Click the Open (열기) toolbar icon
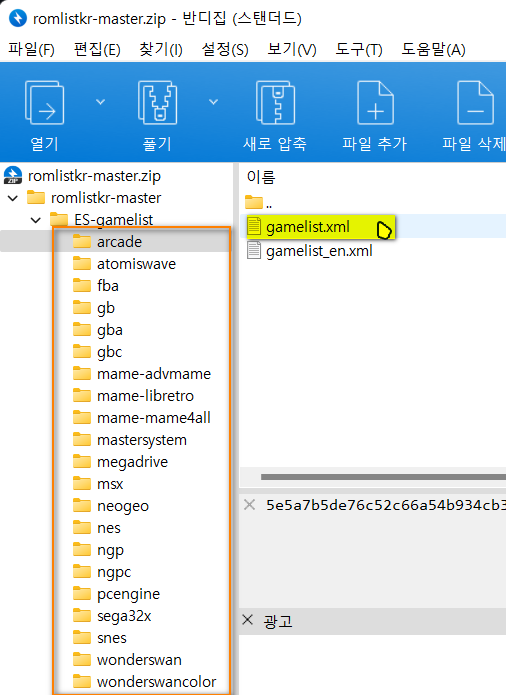The height and width of the screenshot is (695, 506). click(x=44, y=103)
